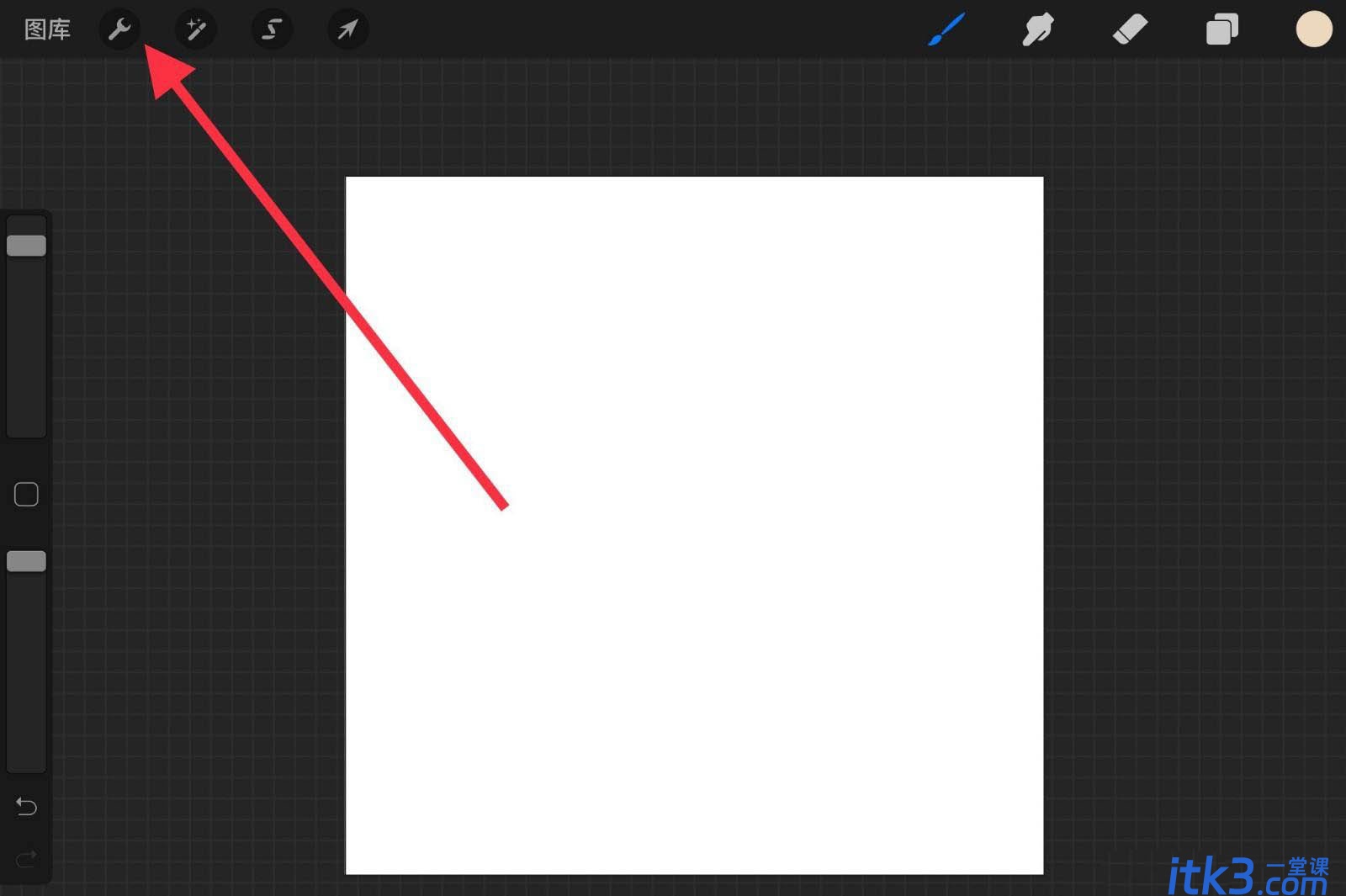1346x896 pixels.
Task: Open the wrench Actions menu
Action: (x=120, y=30)
